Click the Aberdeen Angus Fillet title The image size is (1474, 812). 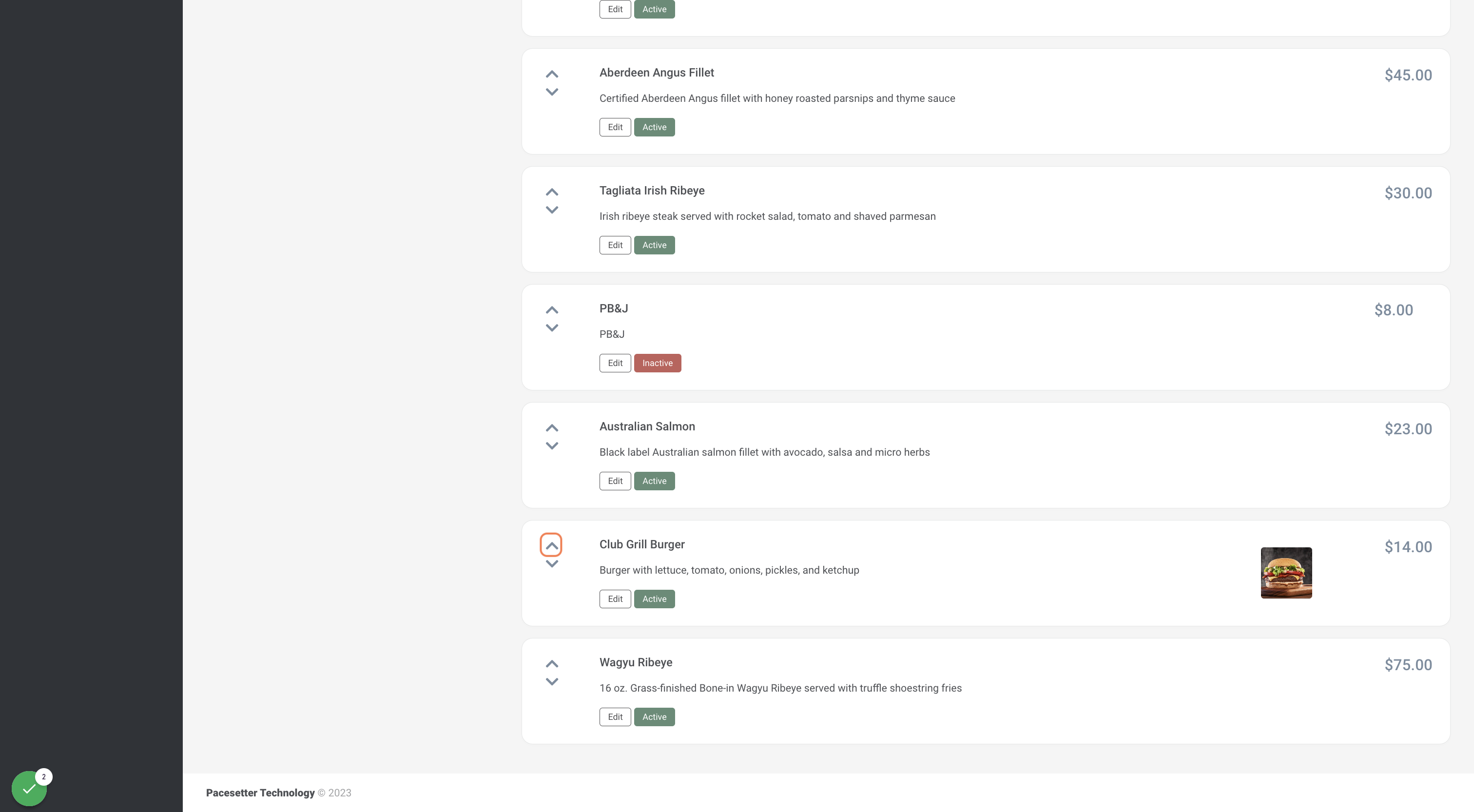656,73
